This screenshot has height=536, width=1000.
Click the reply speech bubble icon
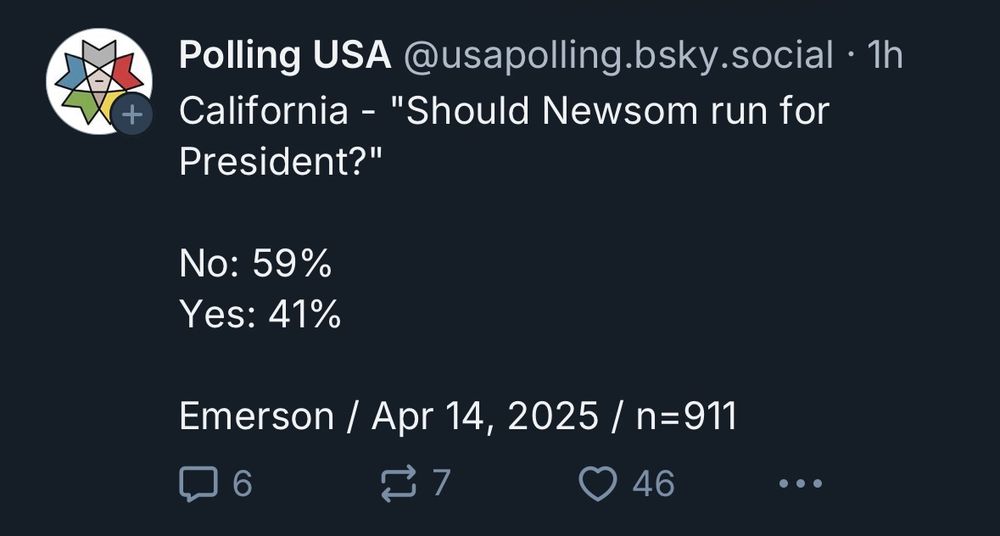(x=198, y=484)
